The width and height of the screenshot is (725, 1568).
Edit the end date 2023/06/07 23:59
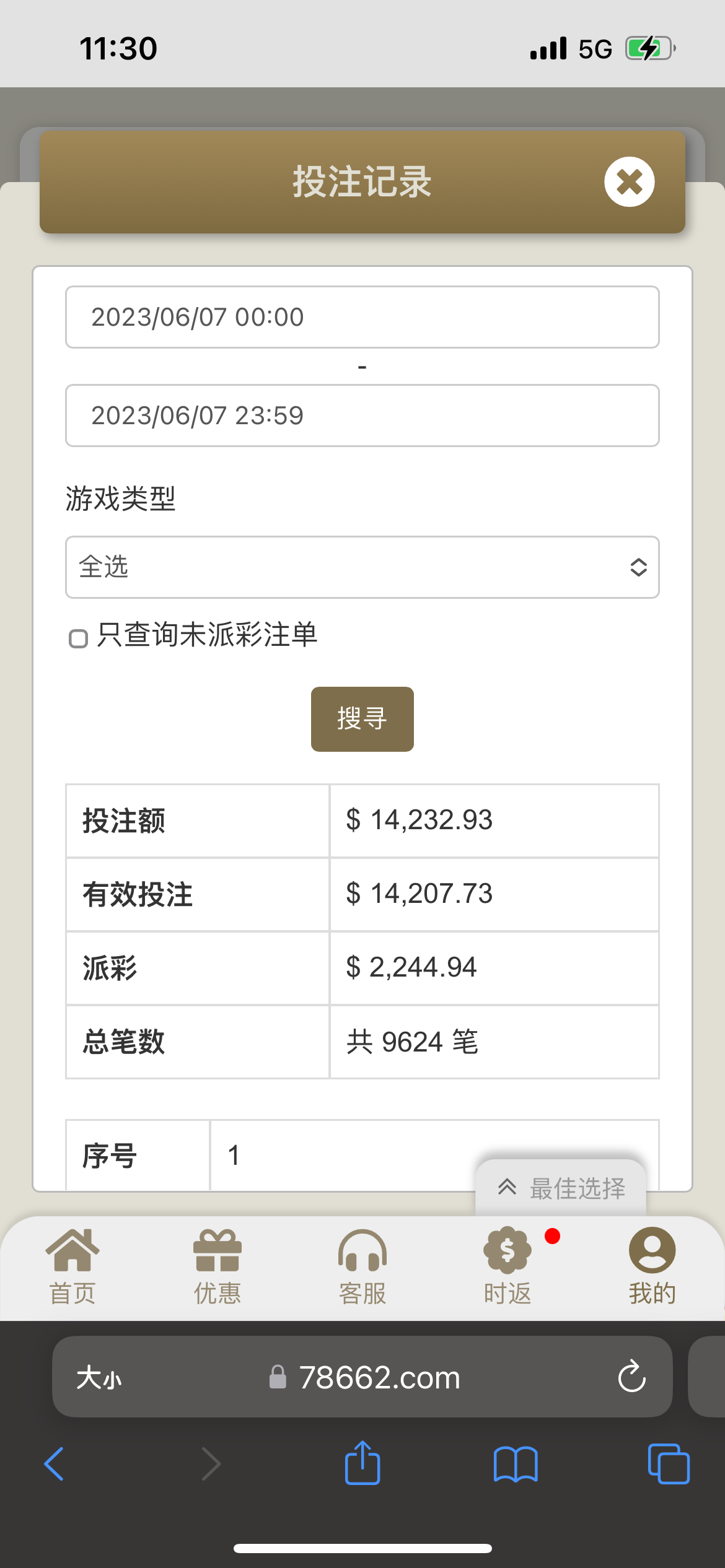click(362, 416)
